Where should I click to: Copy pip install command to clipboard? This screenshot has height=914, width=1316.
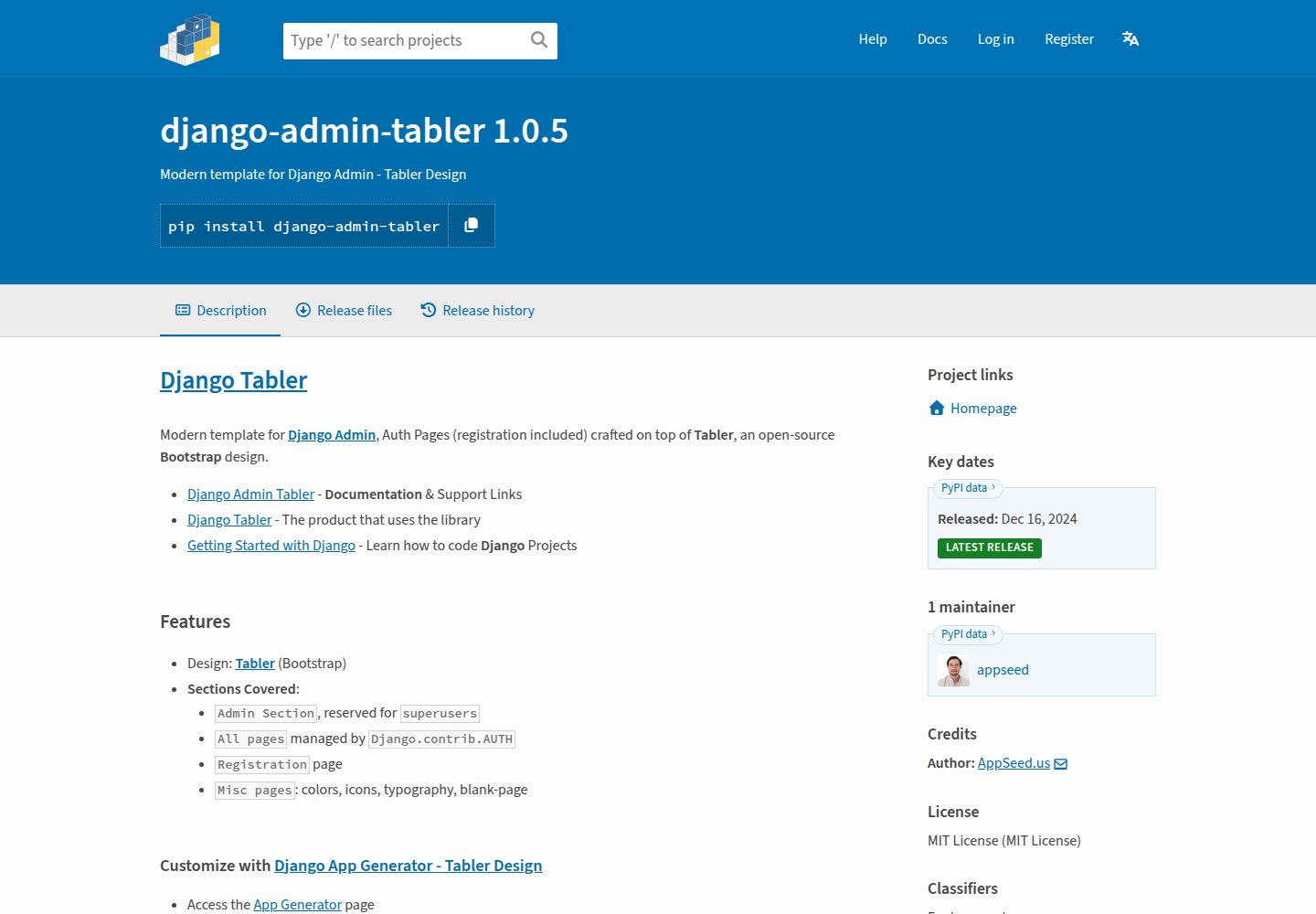(x=472, y=225)
